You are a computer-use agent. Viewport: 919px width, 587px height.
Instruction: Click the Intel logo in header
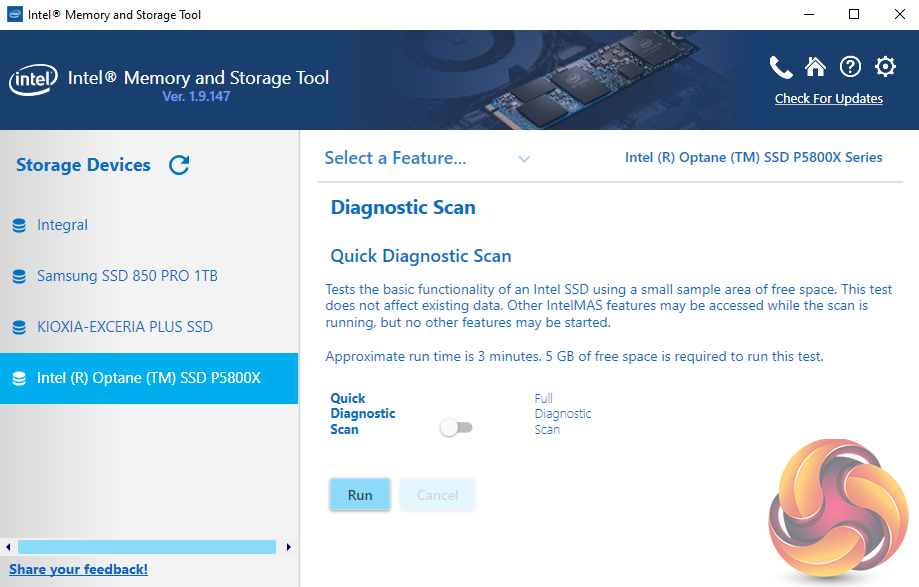tap(33, 79)
